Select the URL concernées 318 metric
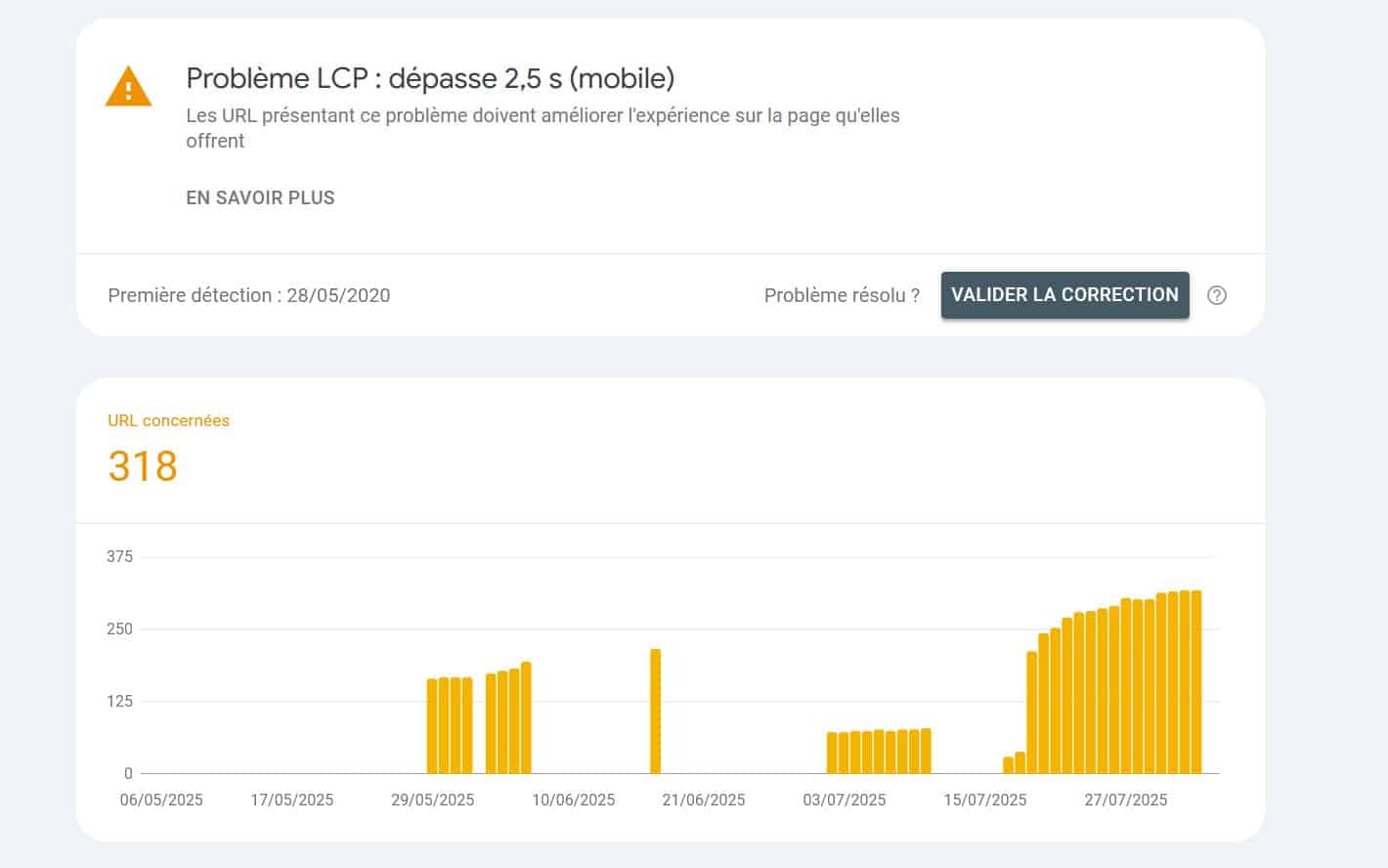Screen dimensions: 1388x868 pyautogui.click(x=168, y=451)
